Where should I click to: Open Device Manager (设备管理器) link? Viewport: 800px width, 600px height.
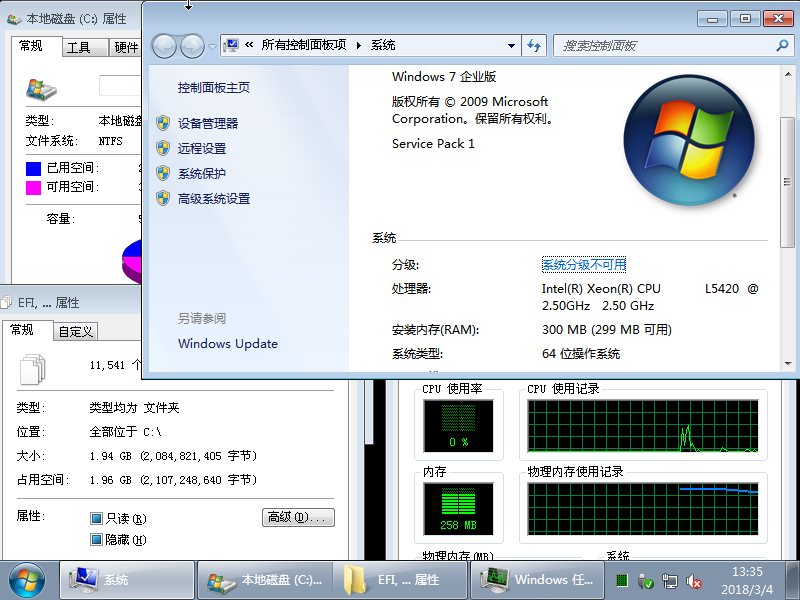click(208, 123)
